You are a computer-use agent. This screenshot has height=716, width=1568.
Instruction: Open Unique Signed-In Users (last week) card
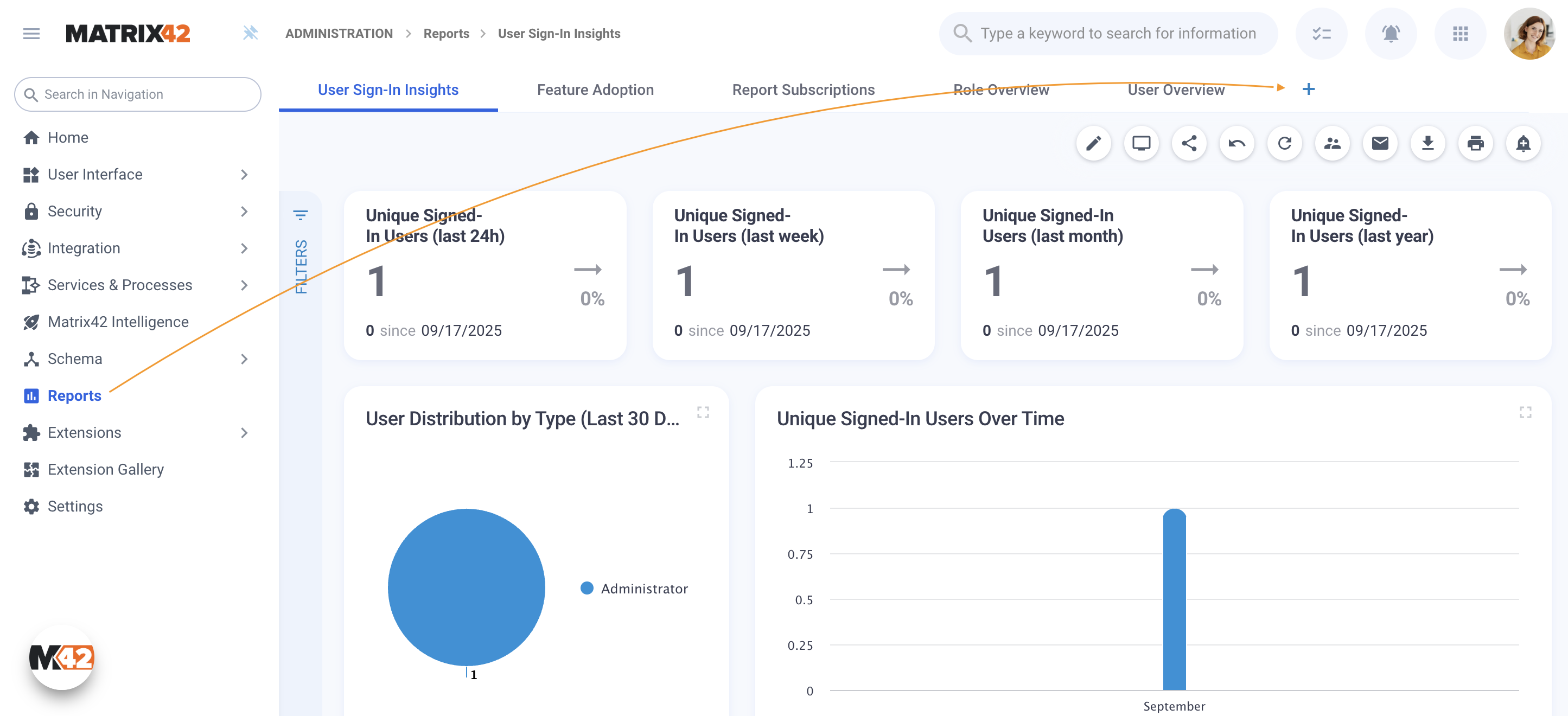click(x=793, y=276)
